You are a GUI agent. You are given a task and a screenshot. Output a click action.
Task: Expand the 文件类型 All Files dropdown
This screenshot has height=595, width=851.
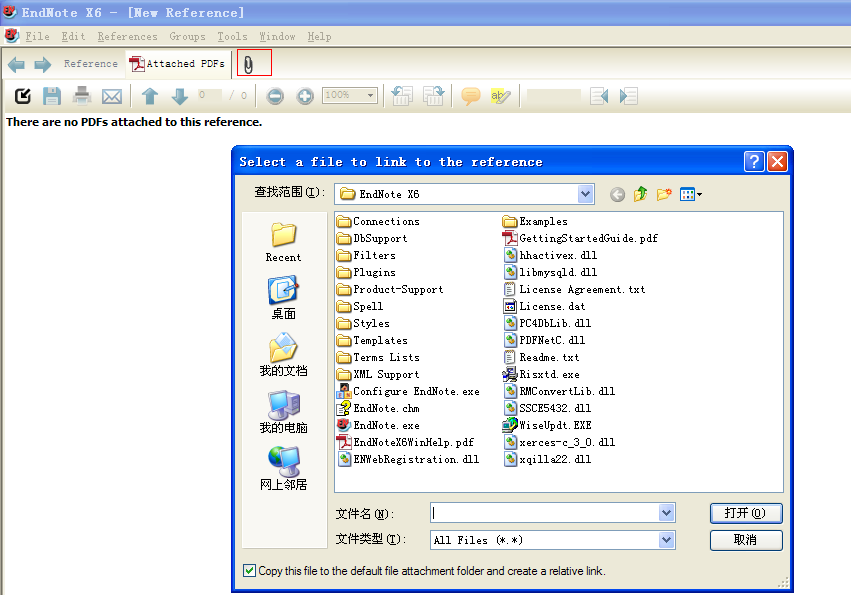[x=666, y=540]
